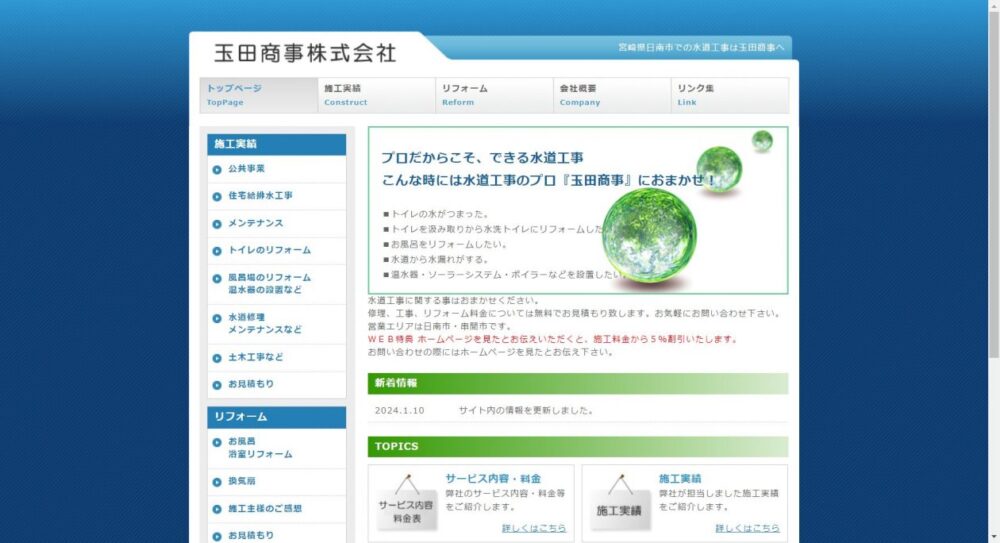
Task: Go to 土木工事など page
Action: coord(255,357)
